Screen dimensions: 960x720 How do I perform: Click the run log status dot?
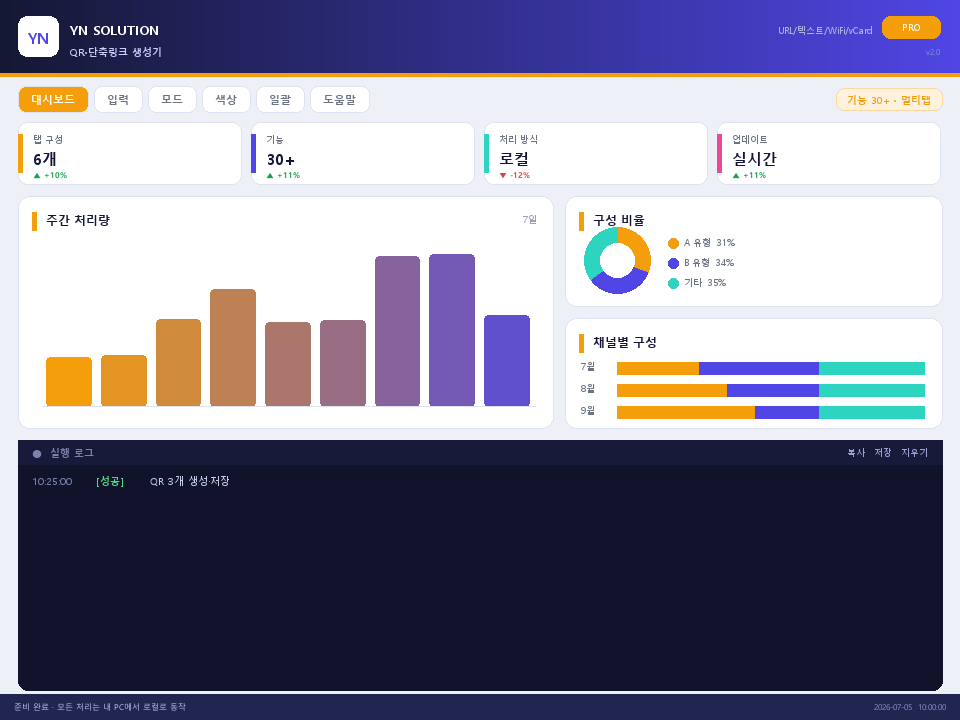(x=37, y=454)
